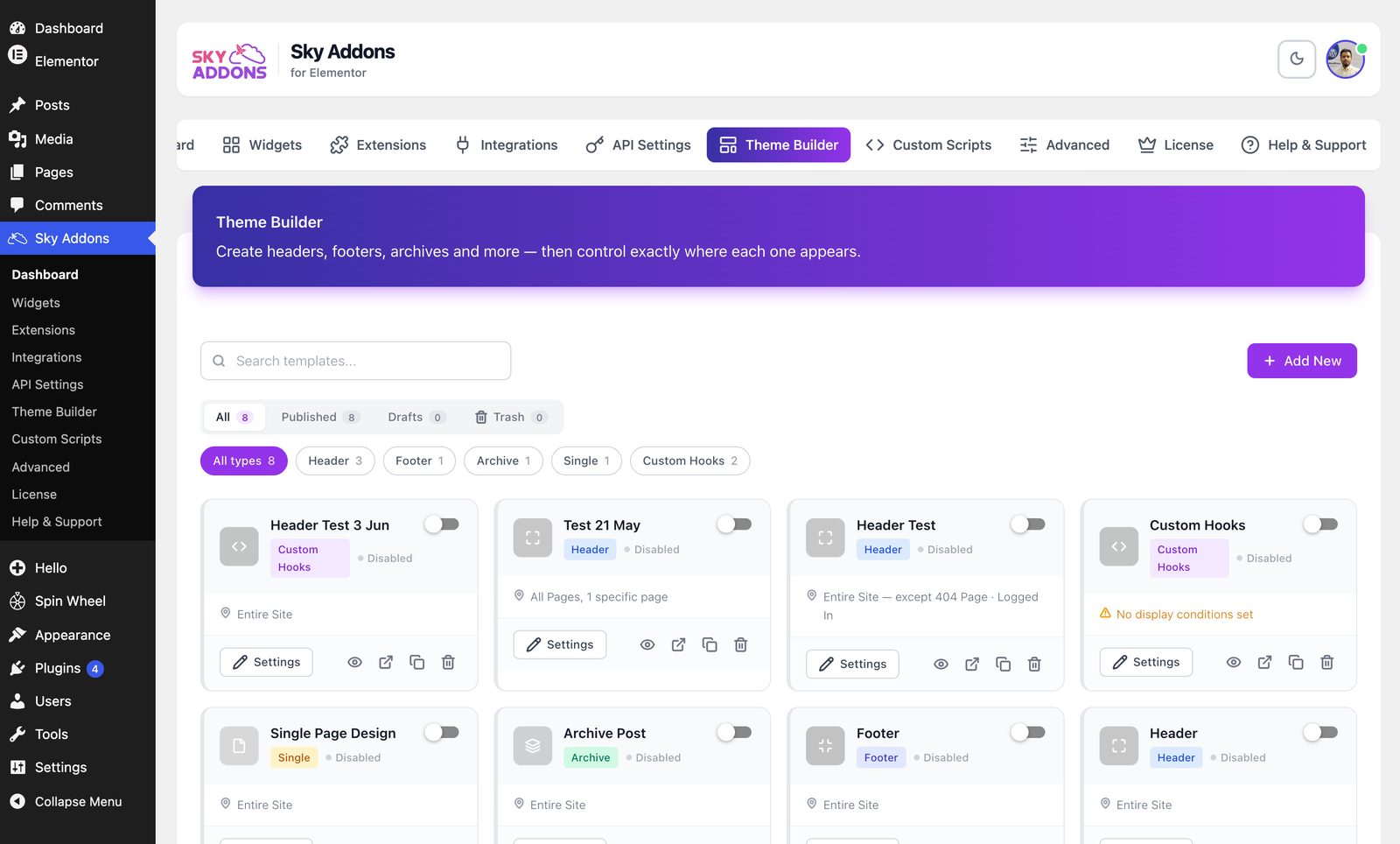This screenshot has width=1400, height=844.
Task: Duplicate the Header Test 3 Jun template
Action: click(417, 663)
